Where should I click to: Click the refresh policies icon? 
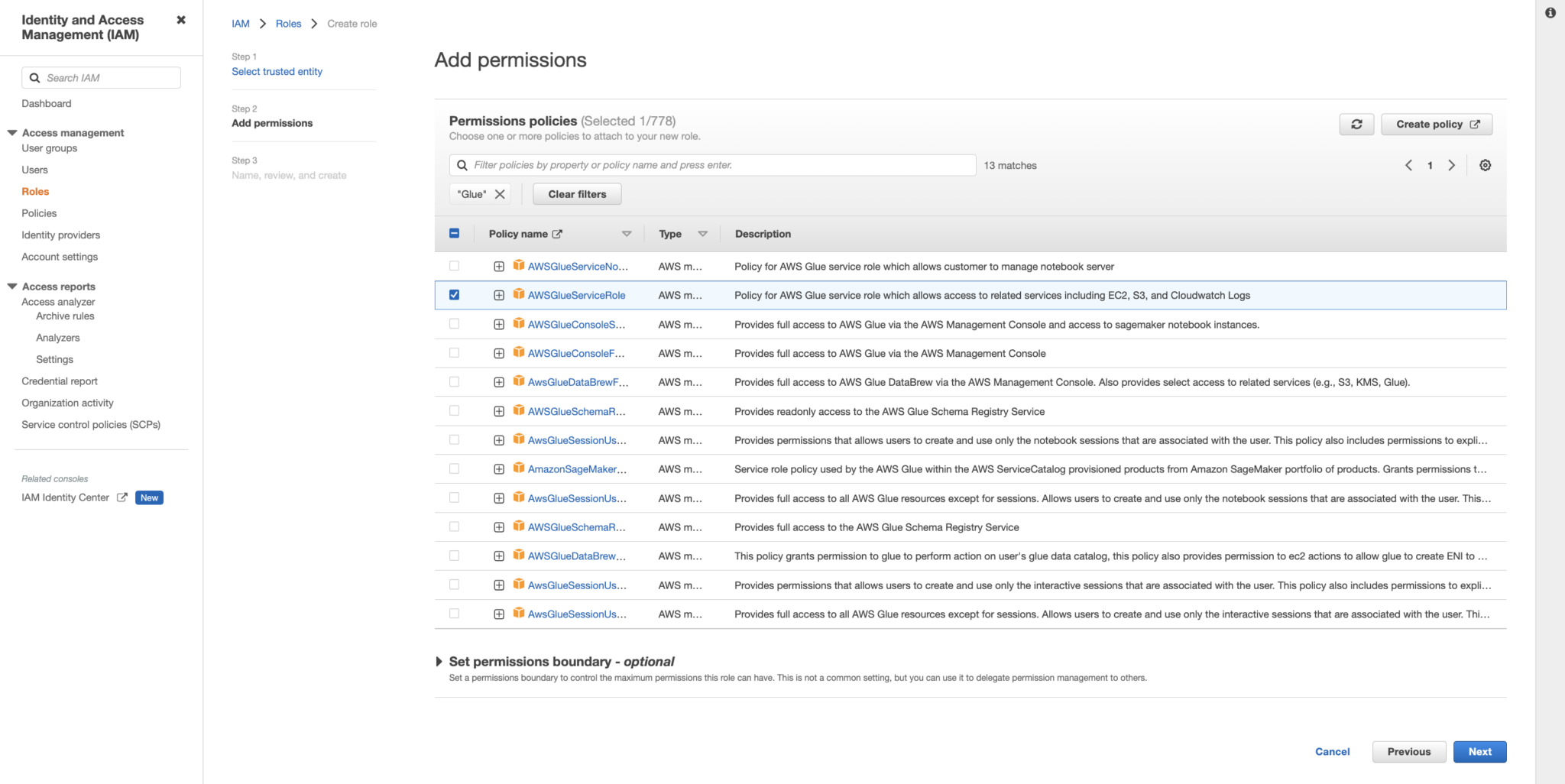tap(1356, 124)
